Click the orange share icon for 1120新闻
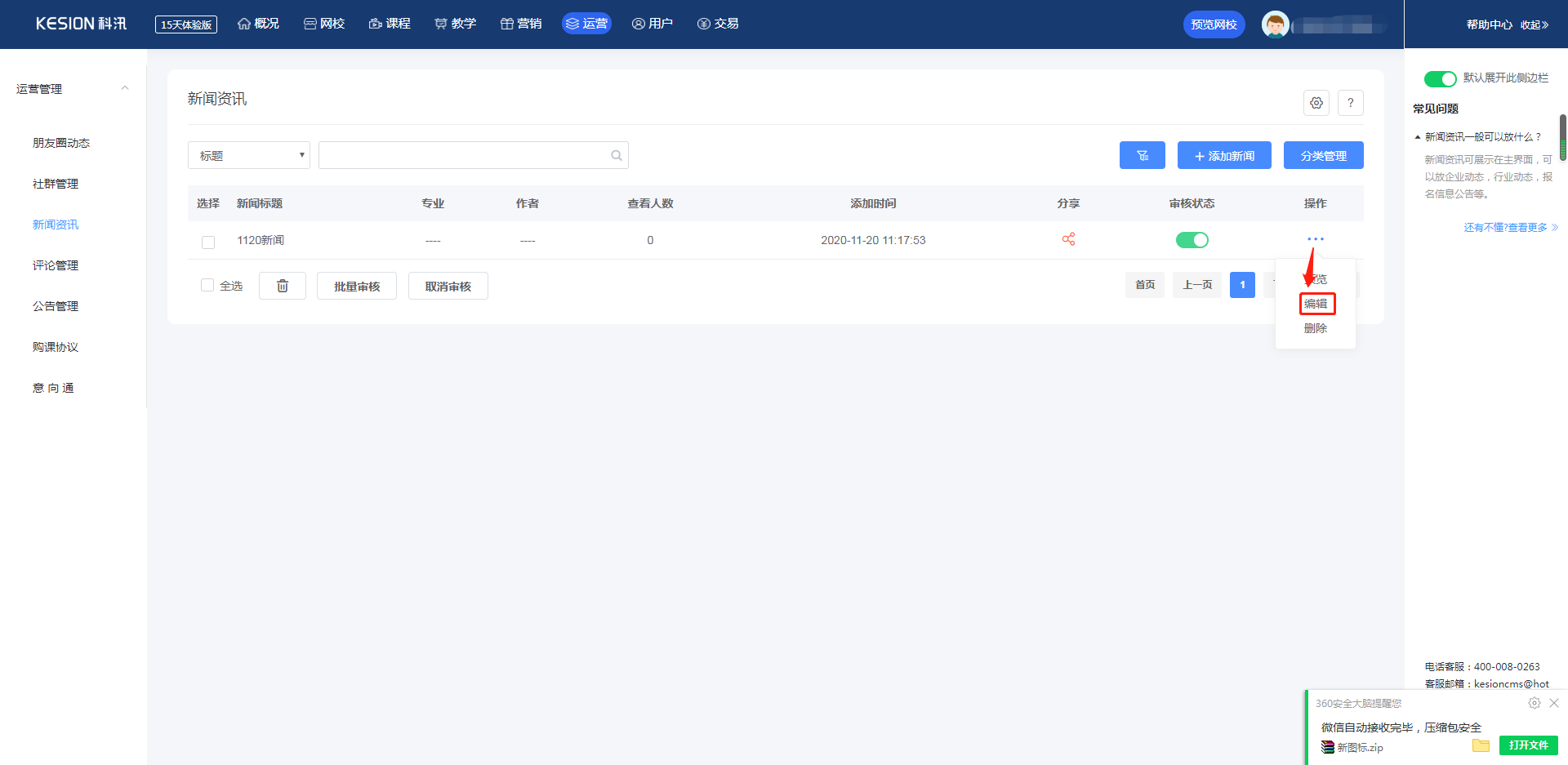Image resolution: width=1568 pixels, height=765 pixels. [x=1068, y=239]
